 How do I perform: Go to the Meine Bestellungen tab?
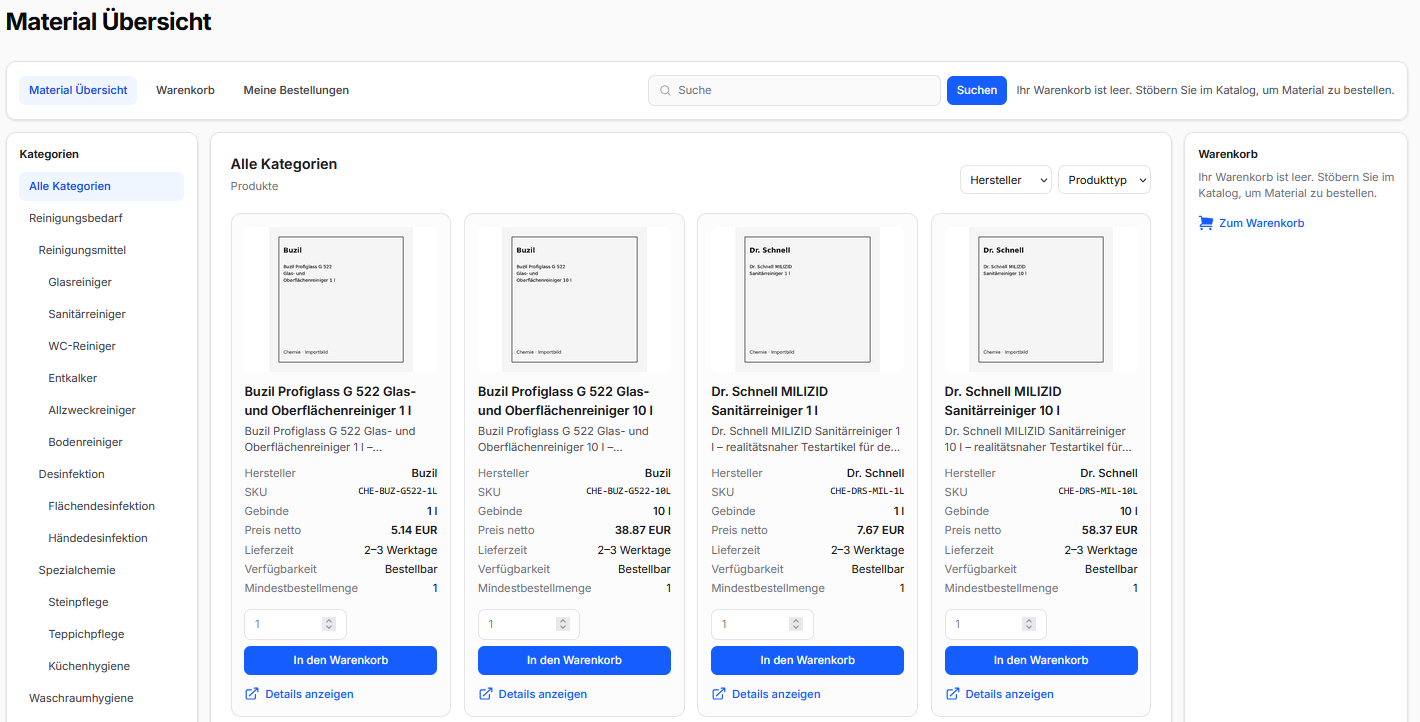click(296, 90)
